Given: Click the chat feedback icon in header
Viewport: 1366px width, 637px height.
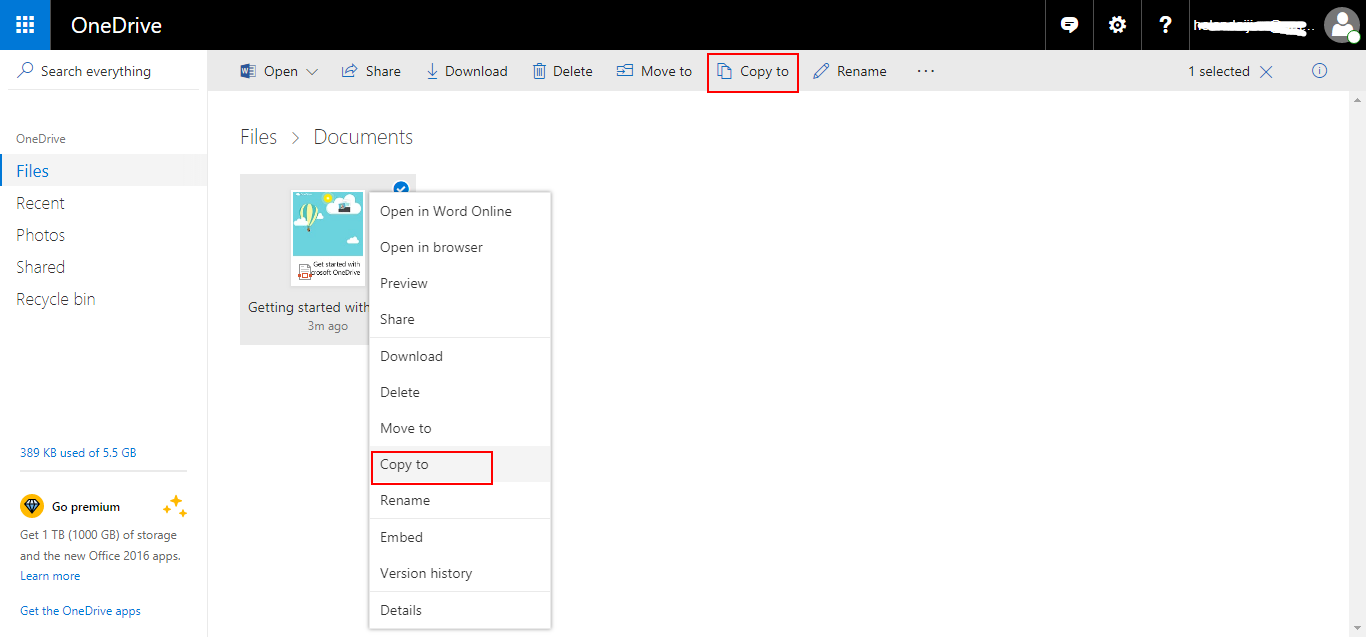Looking at the screenshot, I should pos(1069,25).
